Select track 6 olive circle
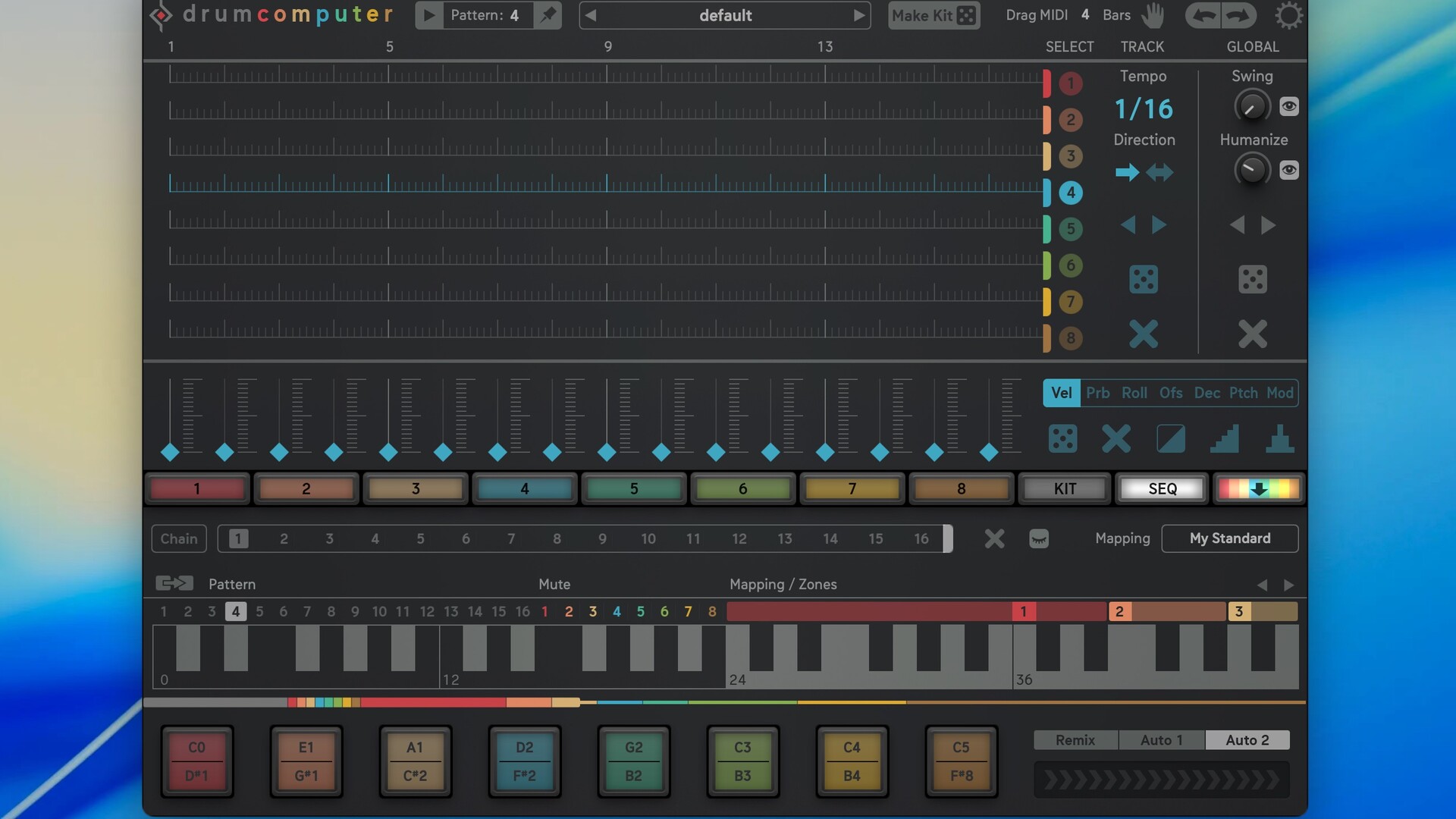Viewport: 1456px width, 819px height. [x=1070, y=265]
